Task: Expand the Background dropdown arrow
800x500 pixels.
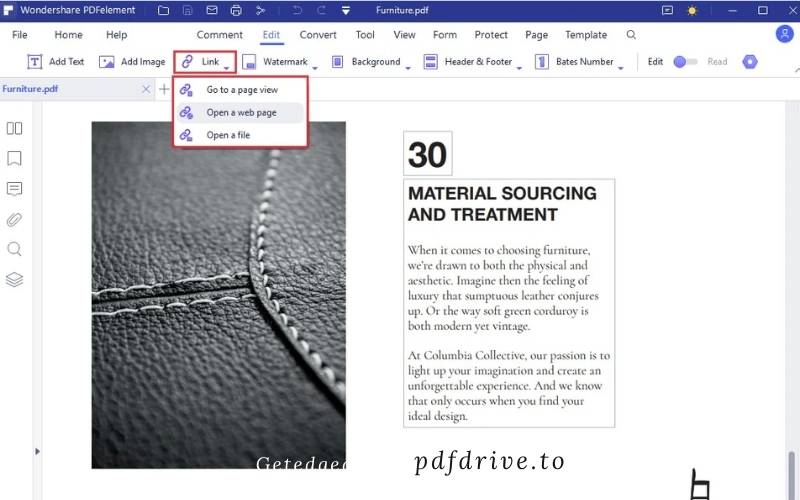Action: pyautogui.click(x=408, y=67)
